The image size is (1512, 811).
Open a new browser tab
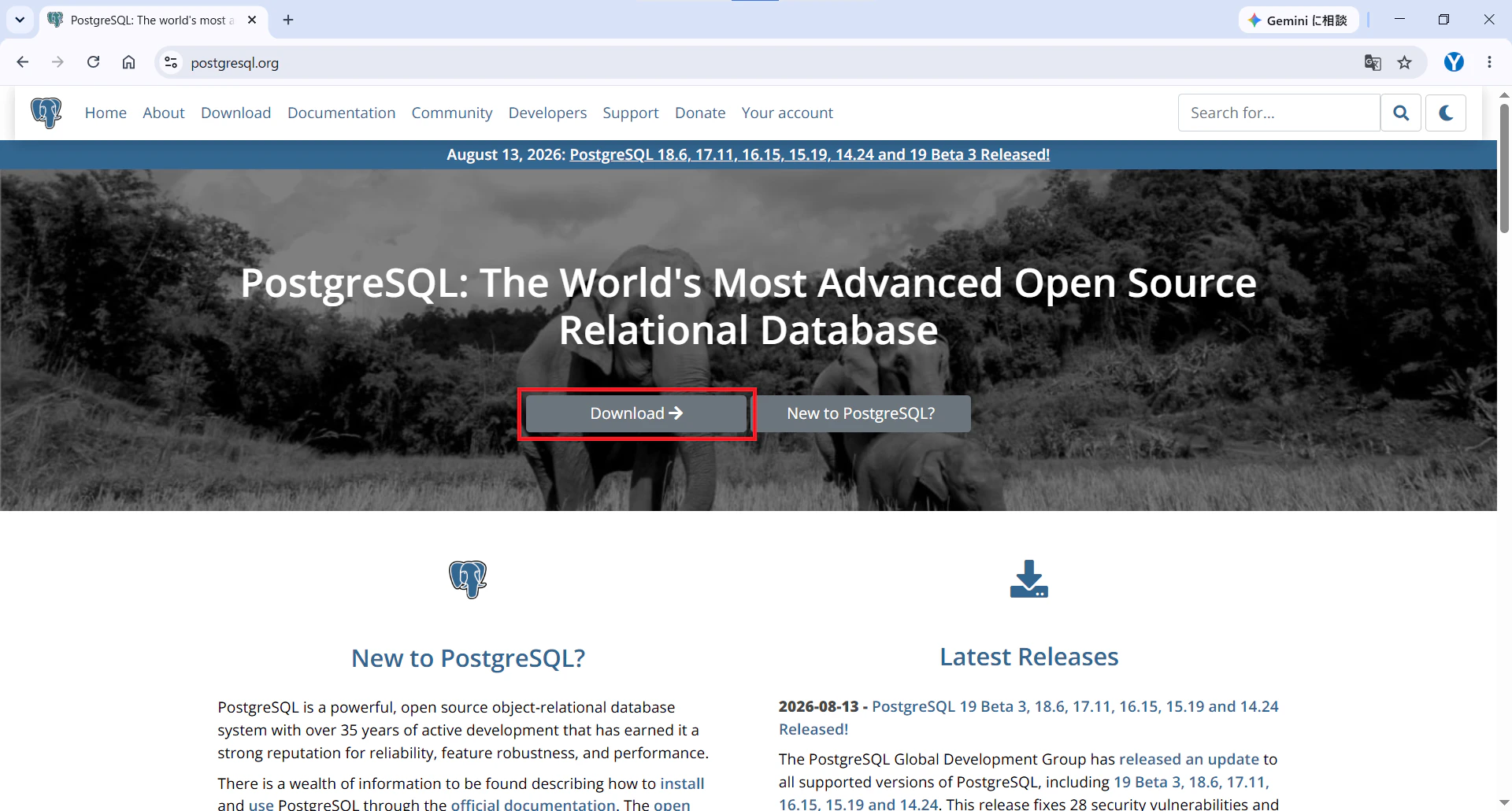click(x=288, y=20)
